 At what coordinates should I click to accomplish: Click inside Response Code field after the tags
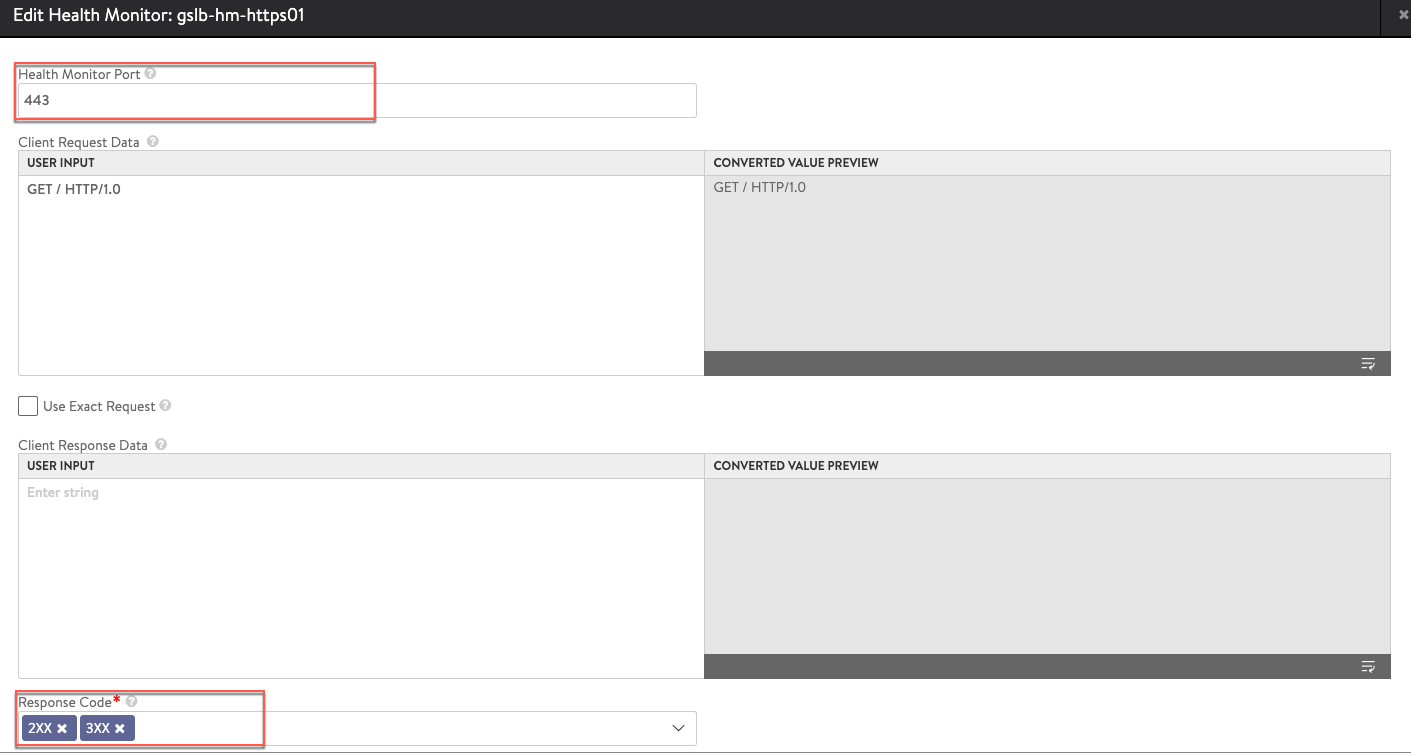click(x=400, y=728)
